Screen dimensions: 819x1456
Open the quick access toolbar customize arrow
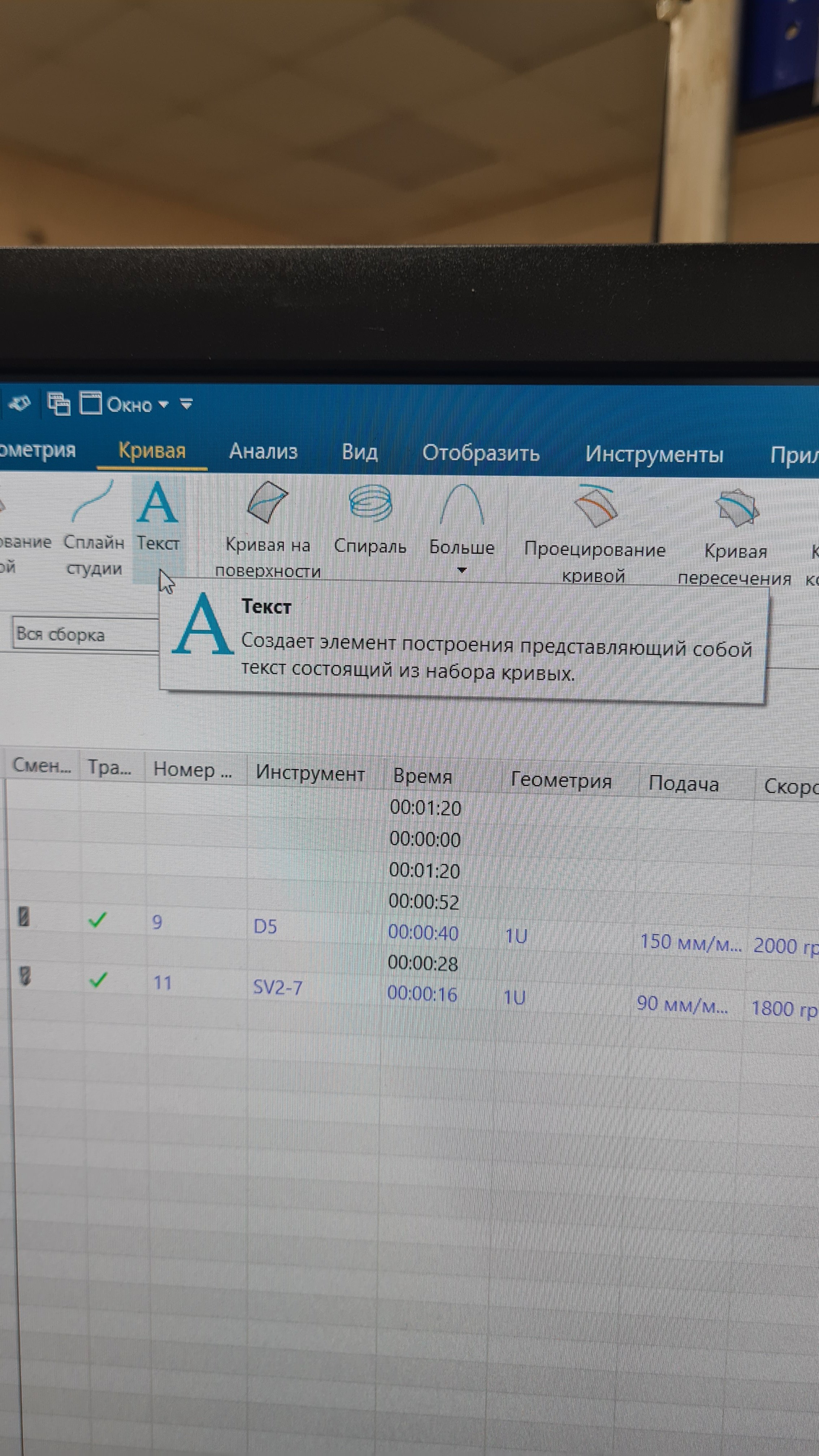[187, 404]
